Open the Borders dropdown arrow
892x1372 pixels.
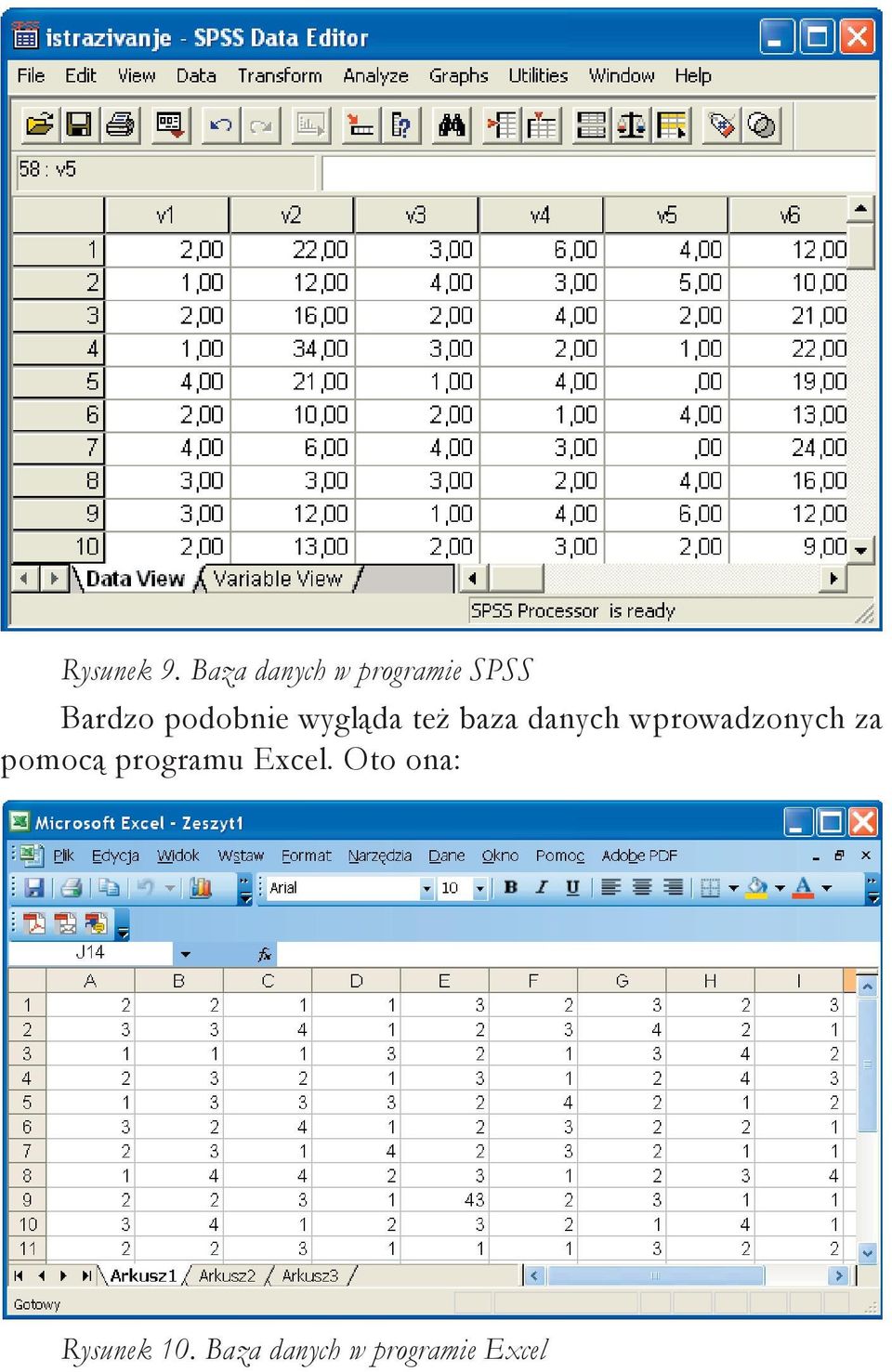point(733,888)
